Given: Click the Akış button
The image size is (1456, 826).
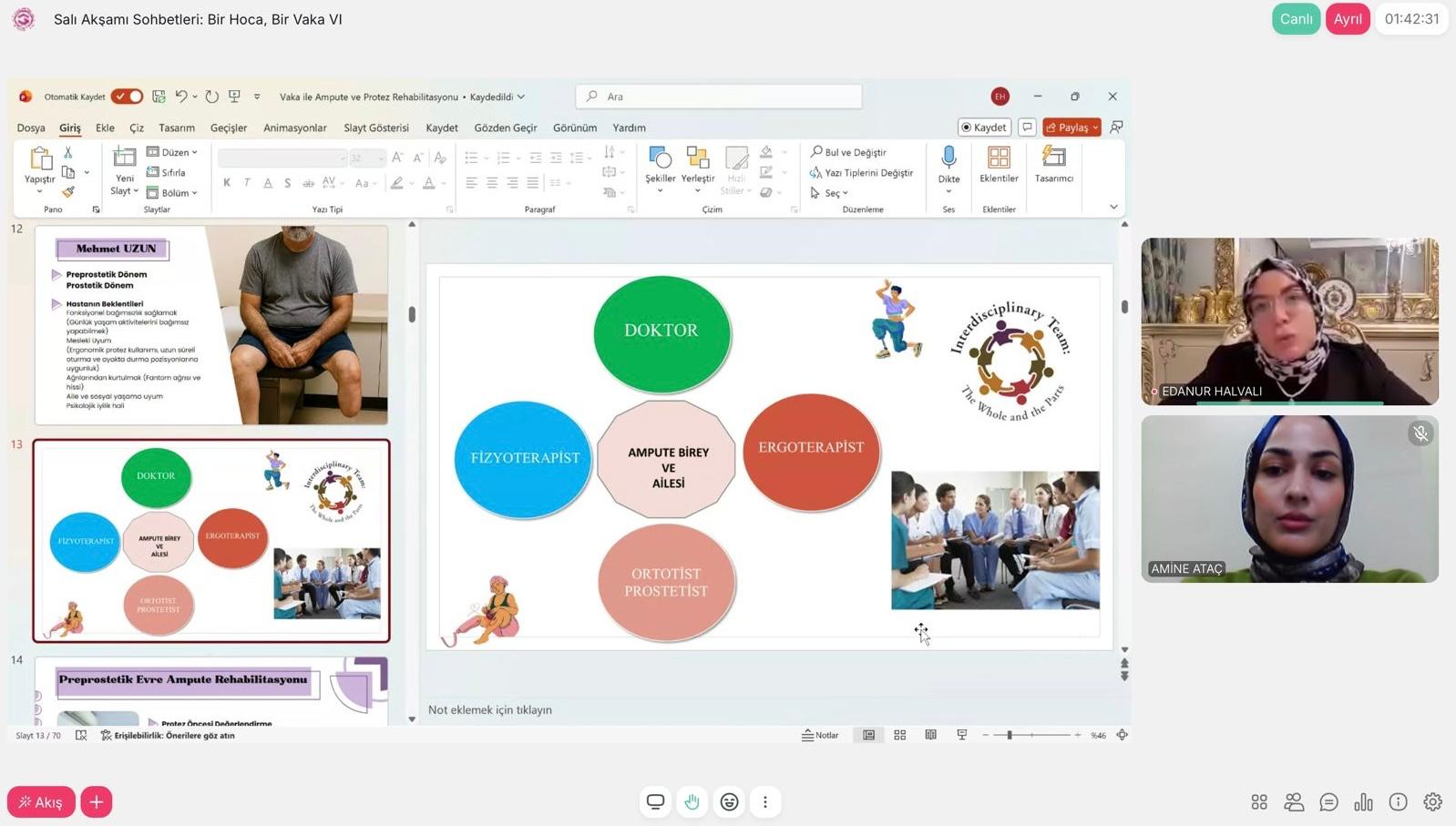Looking at the screenshot, I should [41, 802].
